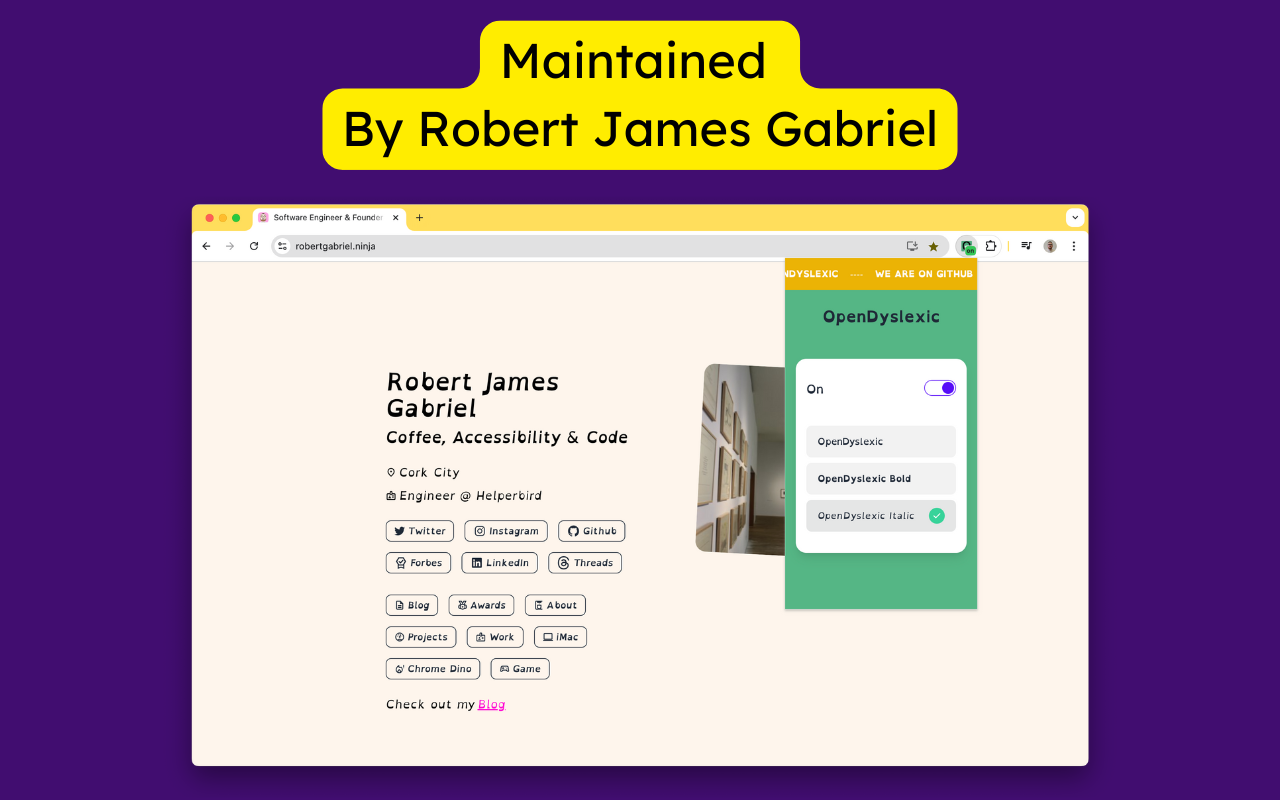
Task: Click the browser back arrow
Action: (x=207, y=246)
